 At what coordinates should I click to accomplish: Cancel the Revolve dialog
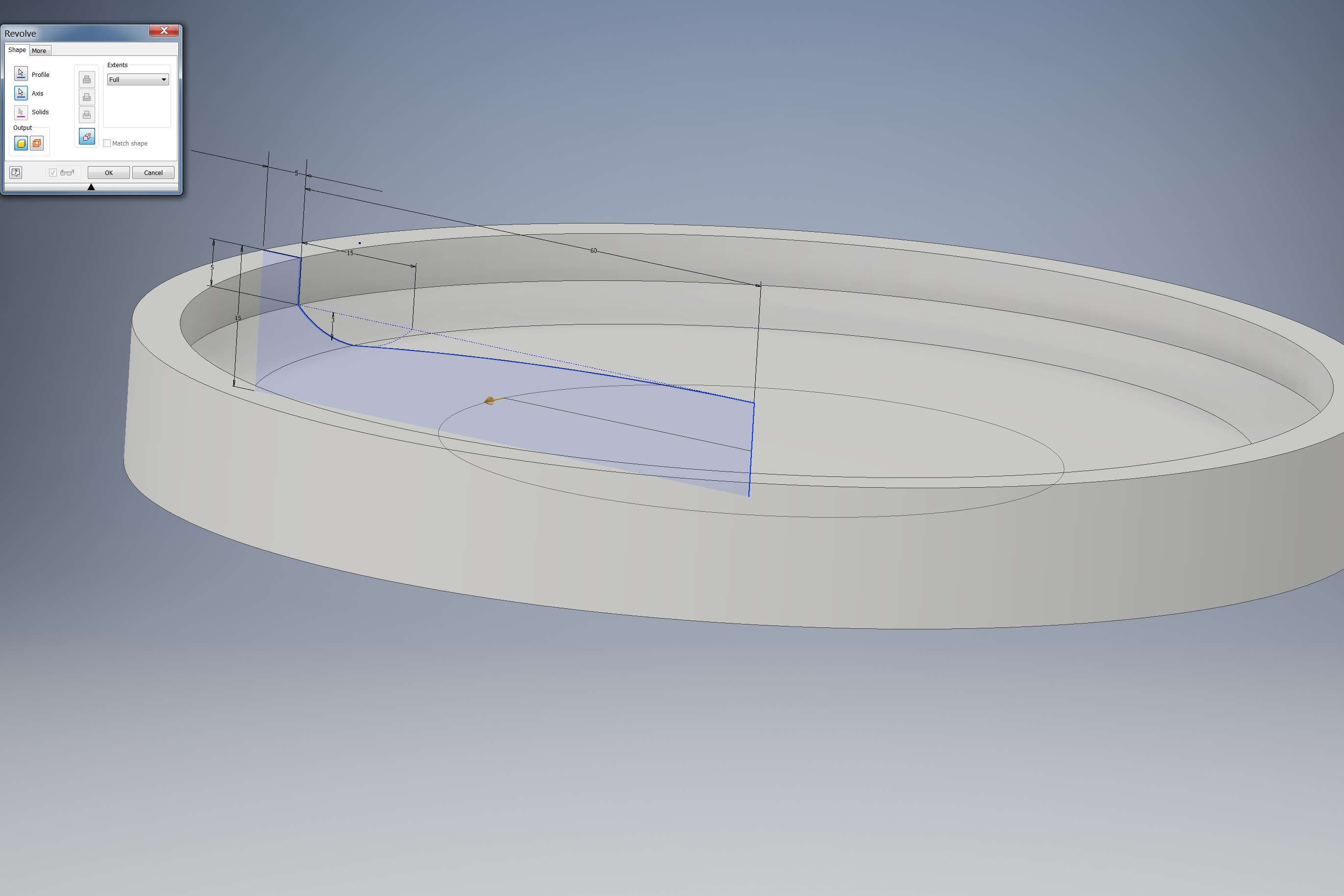coord(153,173)
